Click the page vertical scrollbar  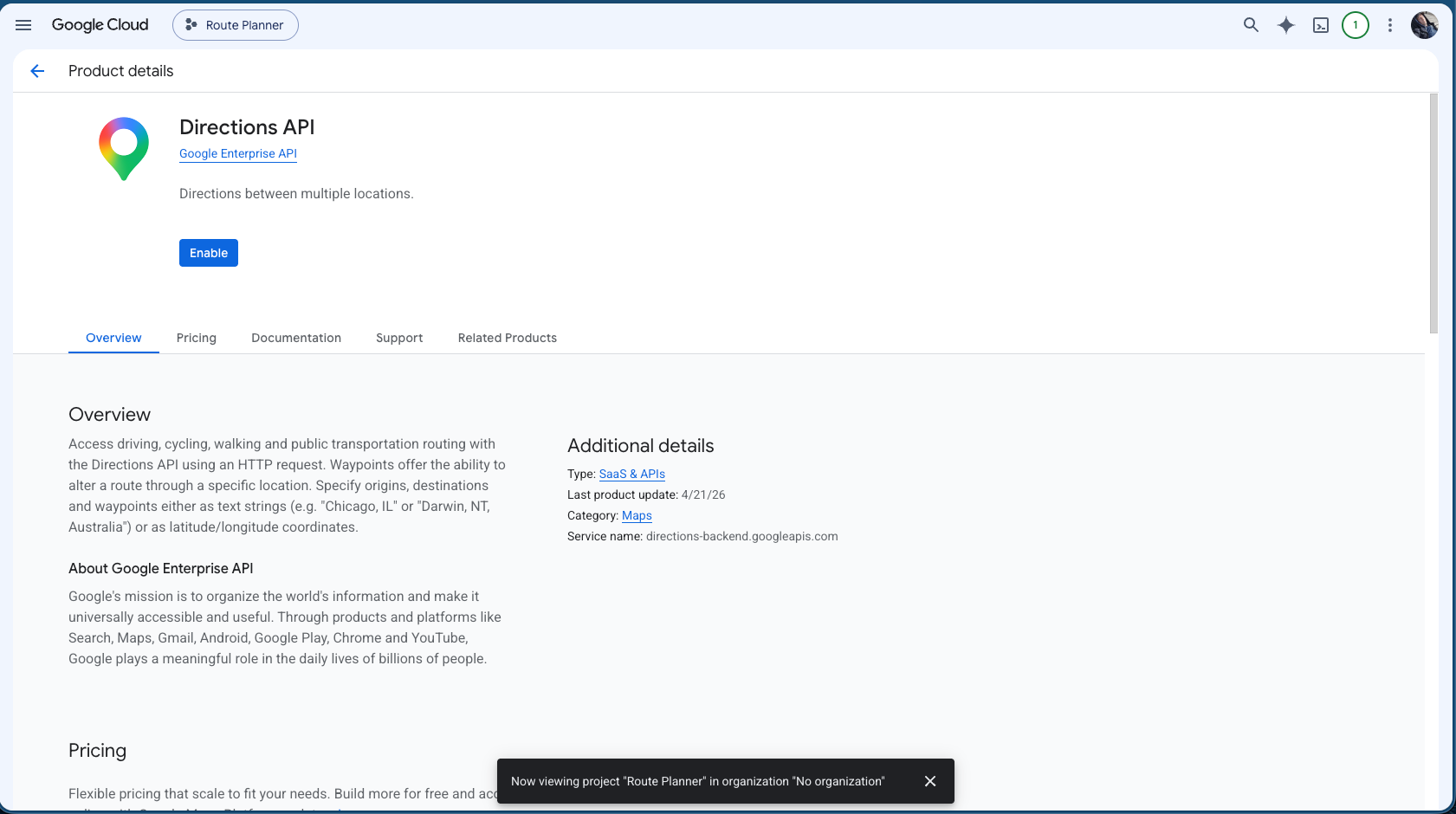(1433, 213)
